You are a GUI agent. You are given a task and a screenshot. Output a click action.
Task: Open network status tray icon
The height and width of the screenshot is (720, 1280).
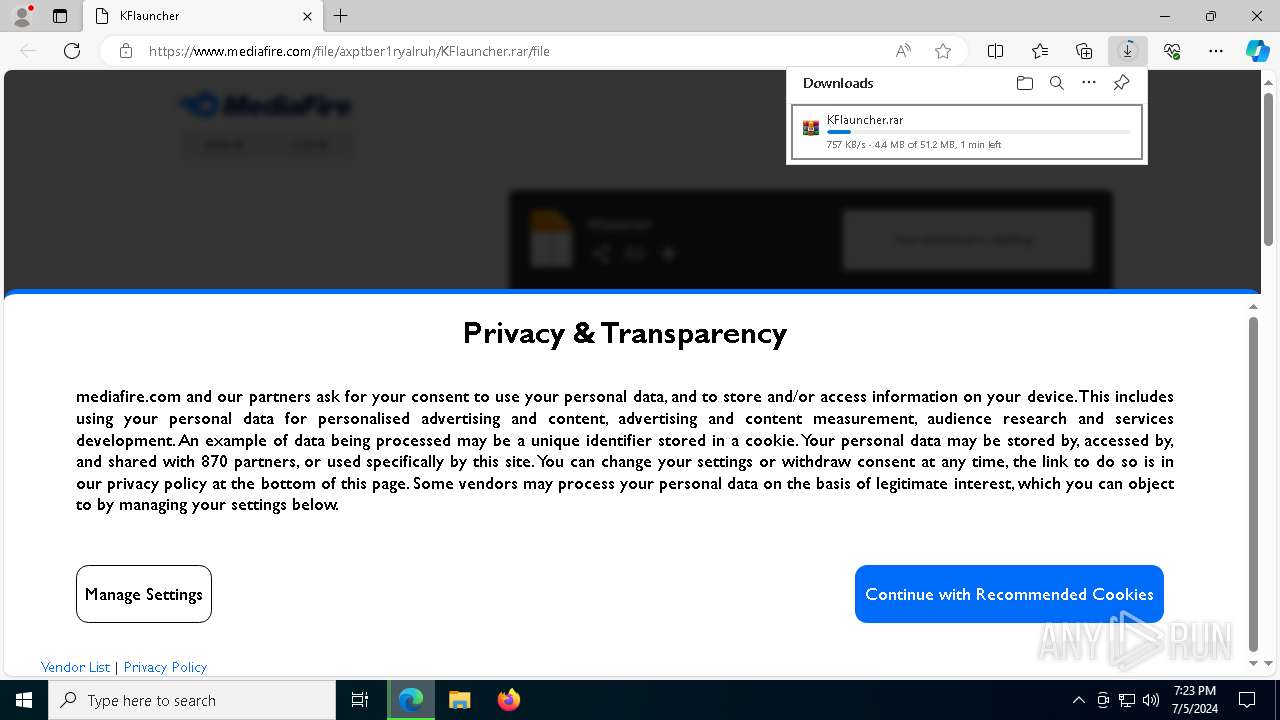pos(1127,700)
